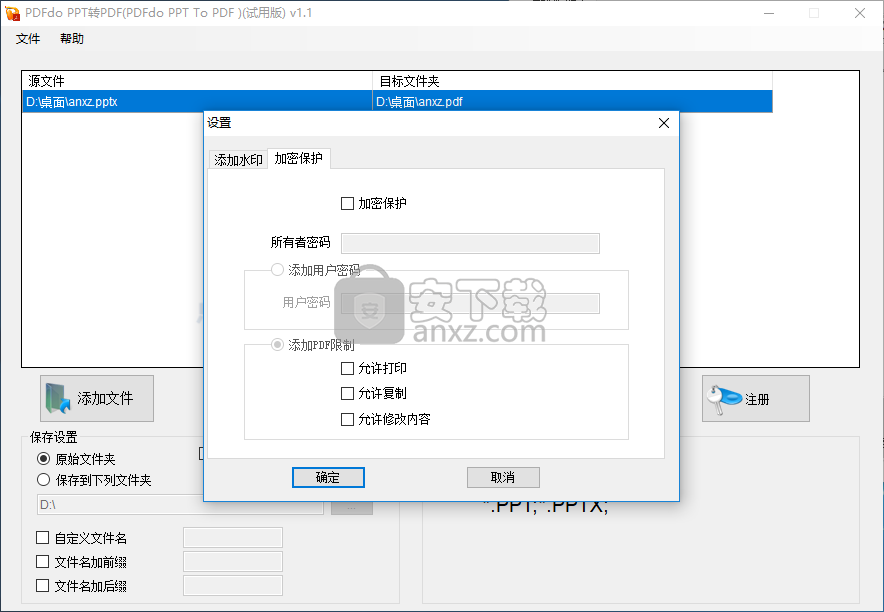Confirm settings with 确定 button
Viewport: 884px width, 612px height.
[x=328, y=477]
